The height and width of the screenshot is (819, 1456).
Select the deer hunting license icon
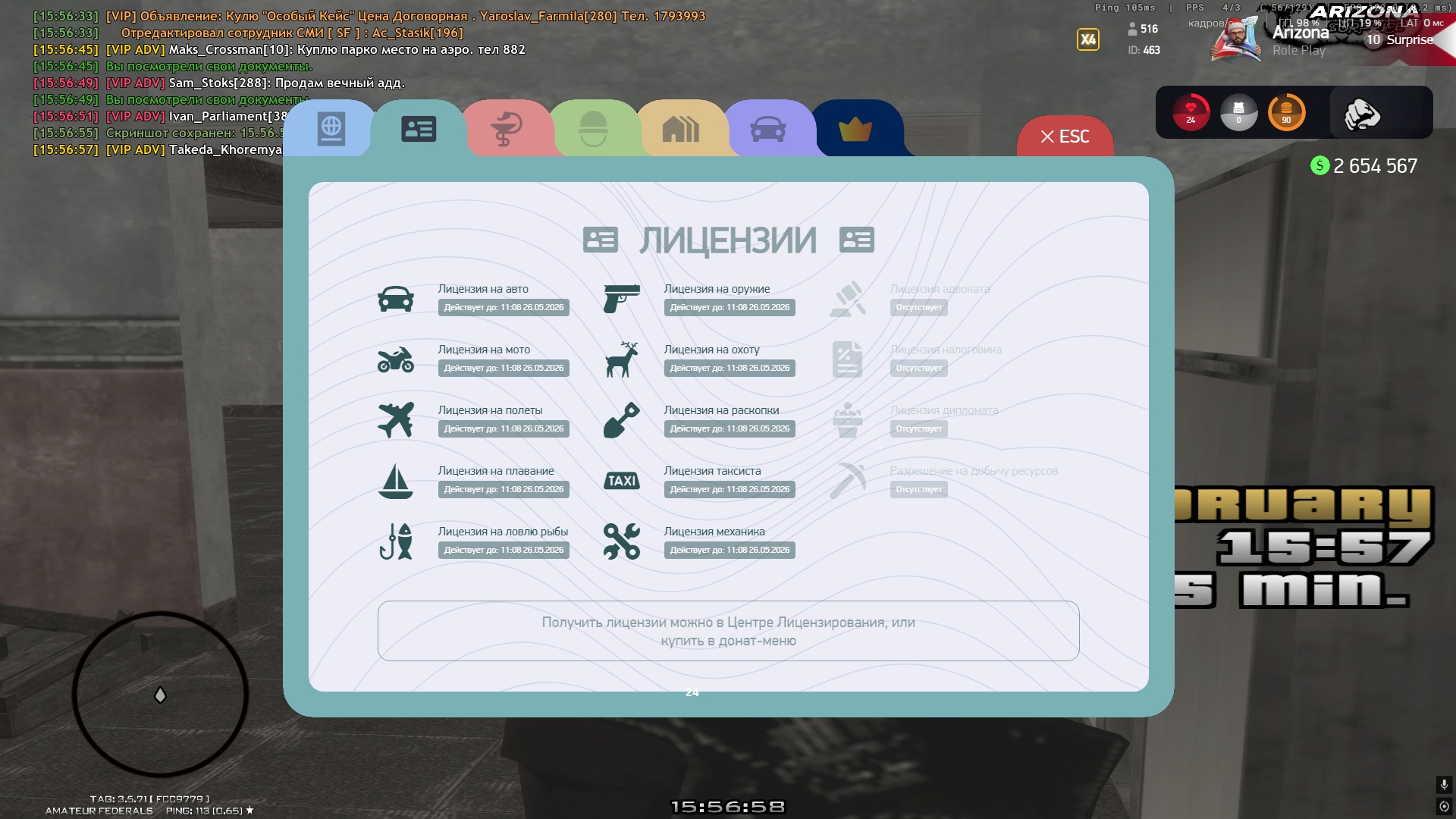tap(622, 359)
